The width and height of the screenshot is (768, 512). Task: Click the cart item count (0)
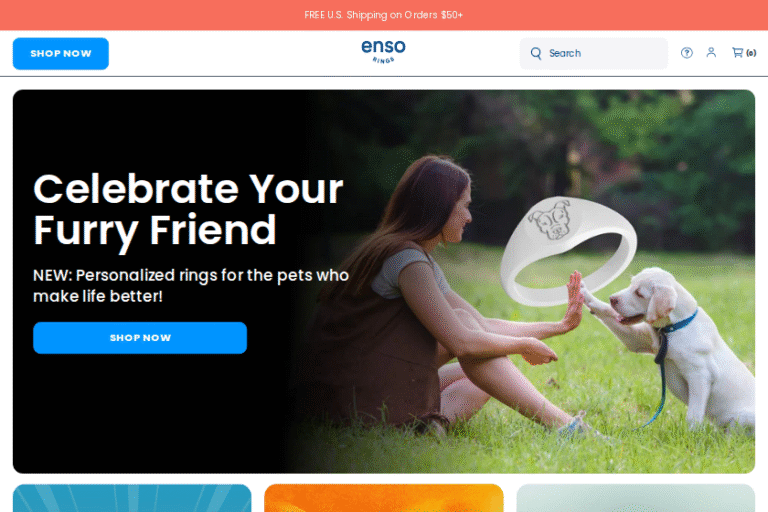751,53
